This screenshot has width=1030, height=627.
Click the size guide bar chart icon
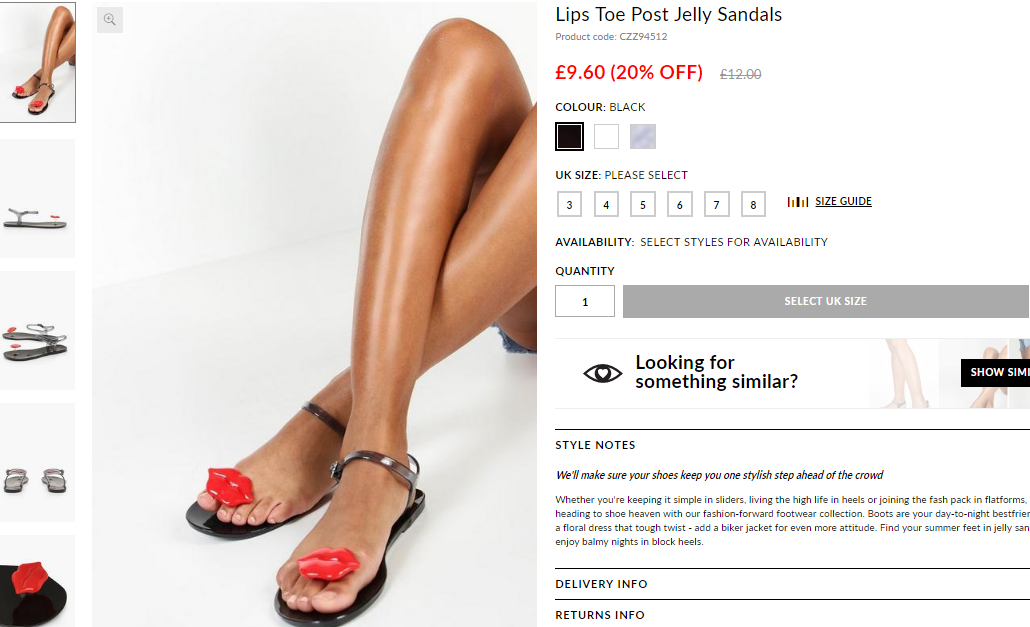pyautogui.click(x=797, y=202)
